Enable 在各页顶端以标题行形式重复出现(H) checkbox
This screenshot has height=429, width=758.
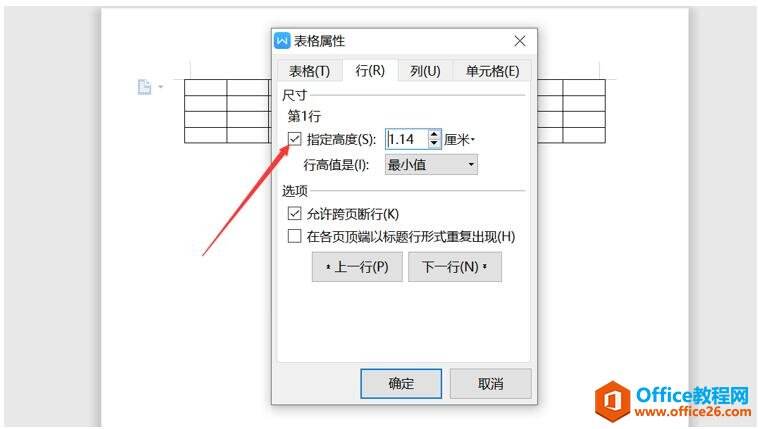coord(294,236)
